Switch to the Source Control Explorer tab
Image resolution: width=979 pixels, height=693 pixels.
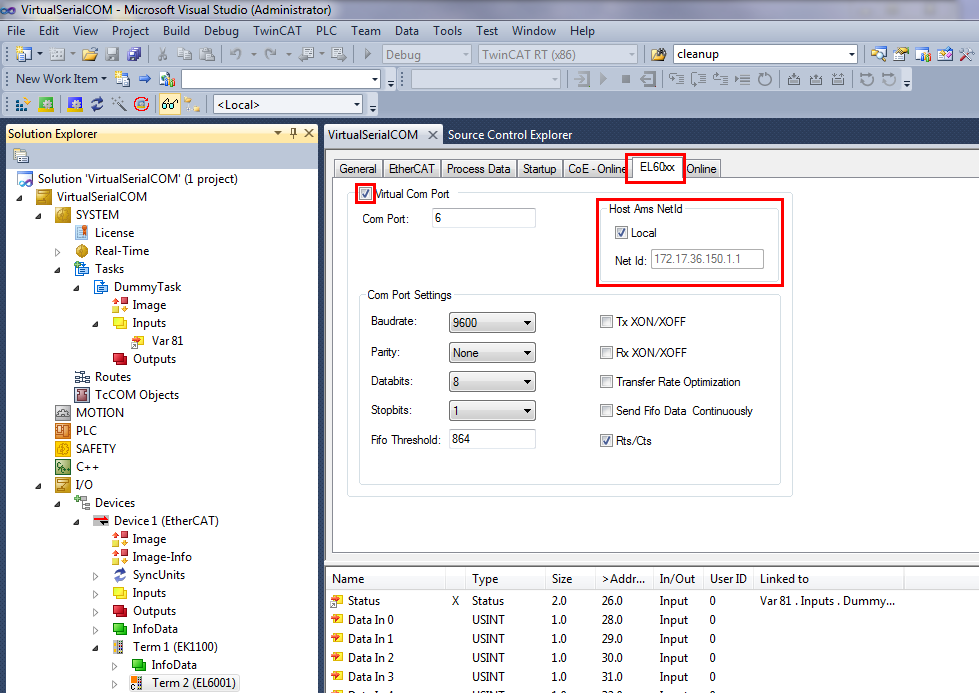pos(509,135)
